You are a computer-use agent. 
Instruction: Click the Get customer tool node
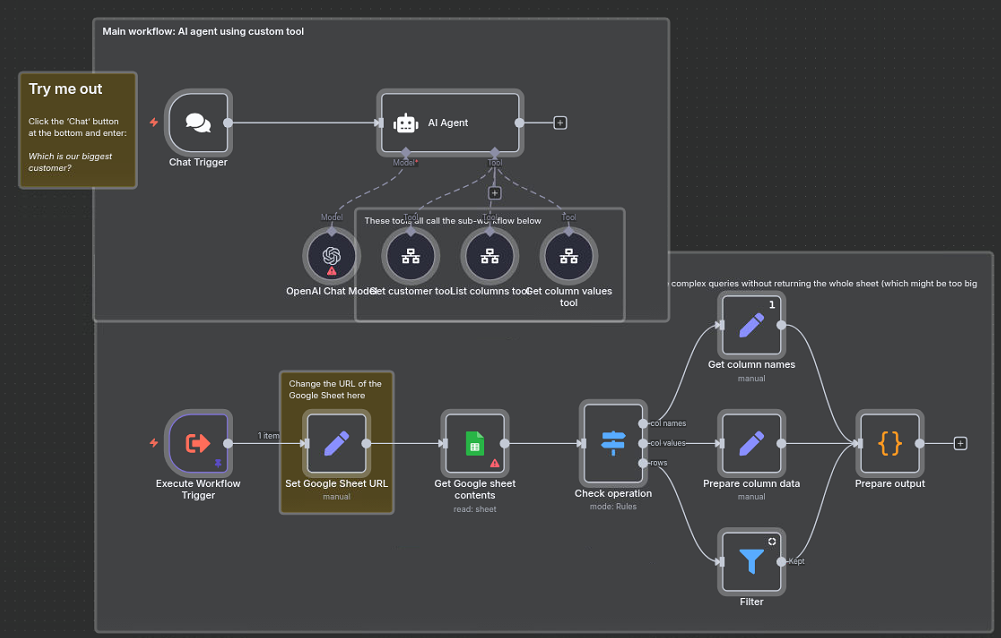tap(410, 255)
